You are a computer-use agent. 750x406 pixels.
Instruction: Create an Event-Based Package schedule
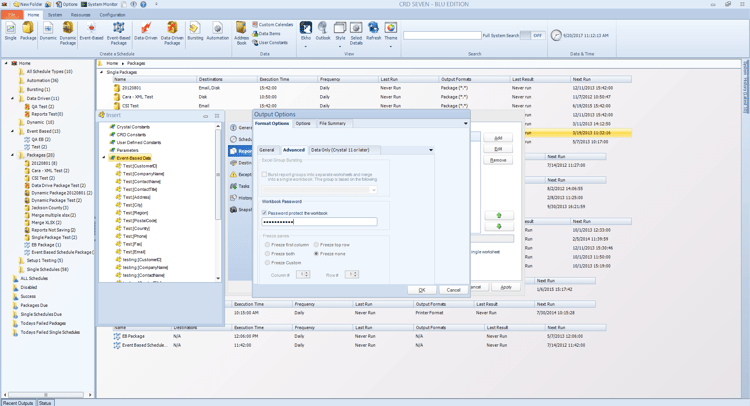119,33
